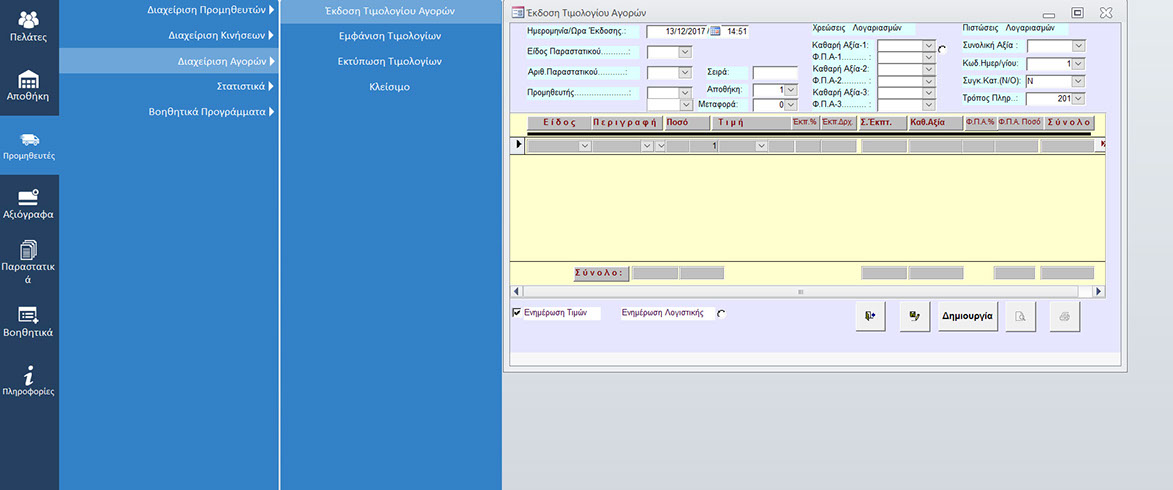This screenshot has width=1173, height=490.
Task: Open the Εμφάνιση Τιμολογίων menu item
Action: 390,37
